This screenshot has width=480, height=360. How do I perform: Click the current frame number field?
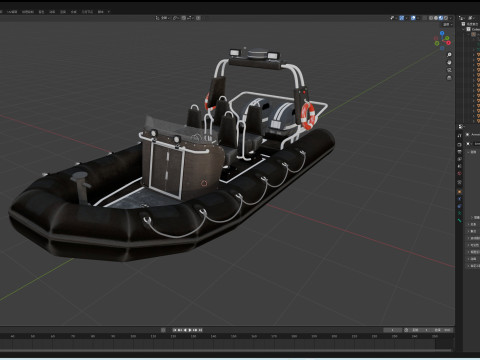392,330
